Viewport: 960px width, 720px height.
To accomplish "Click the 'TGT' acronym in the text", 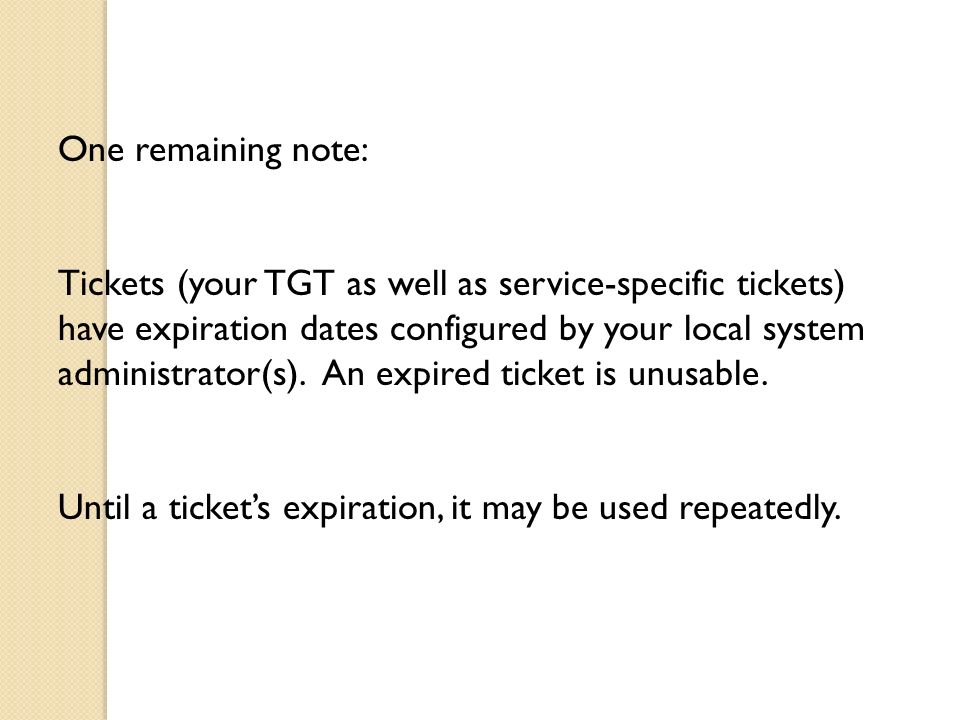I will [301, 283].
